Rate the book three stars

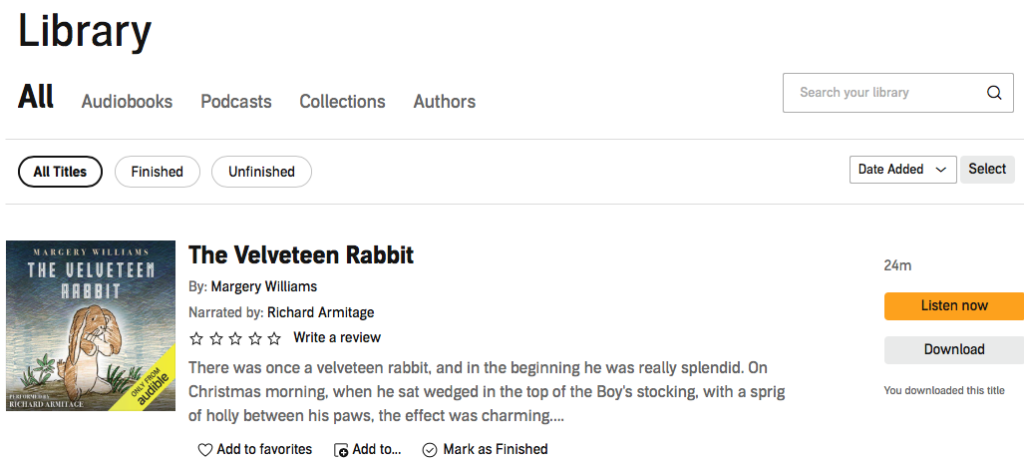coord(236,338)
